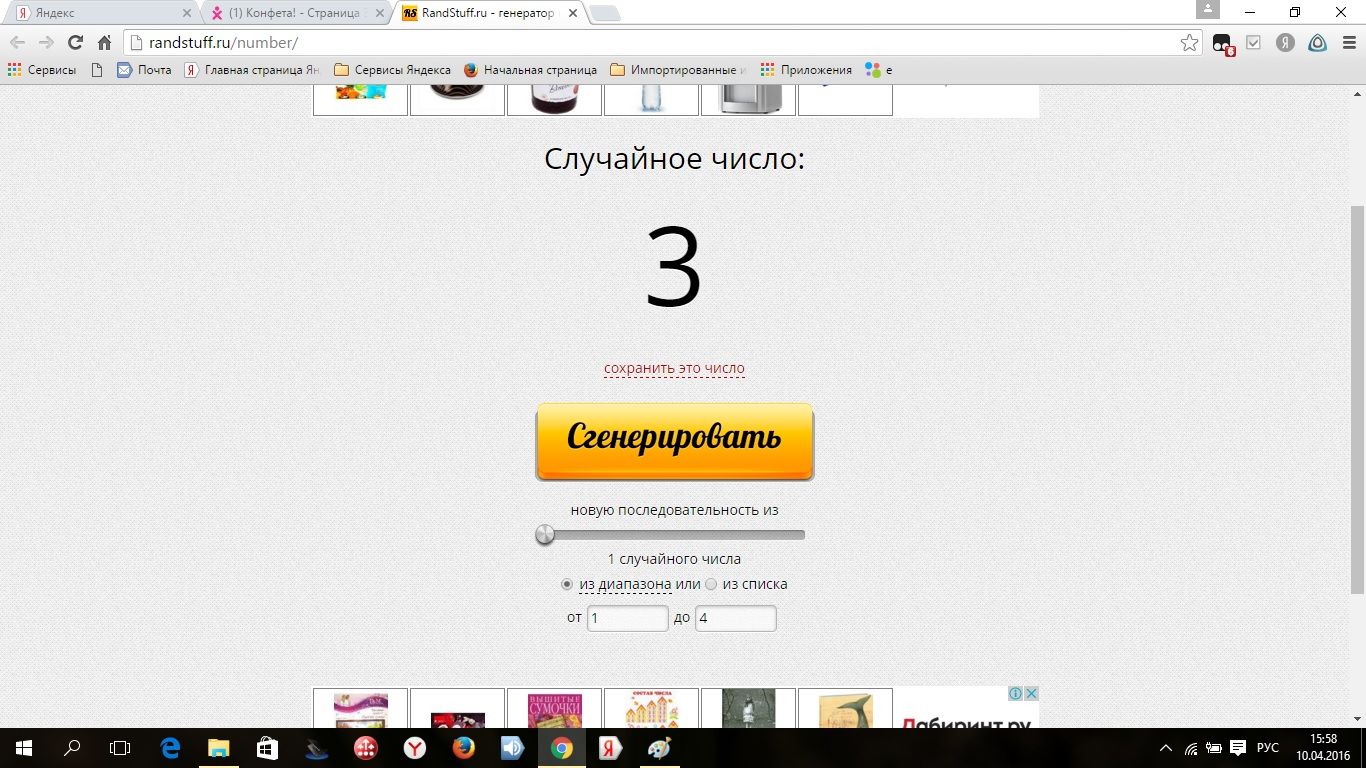1366x768 pixels.
Task: Switch to the Яндекс browser tab
Action: coord(100,13)
